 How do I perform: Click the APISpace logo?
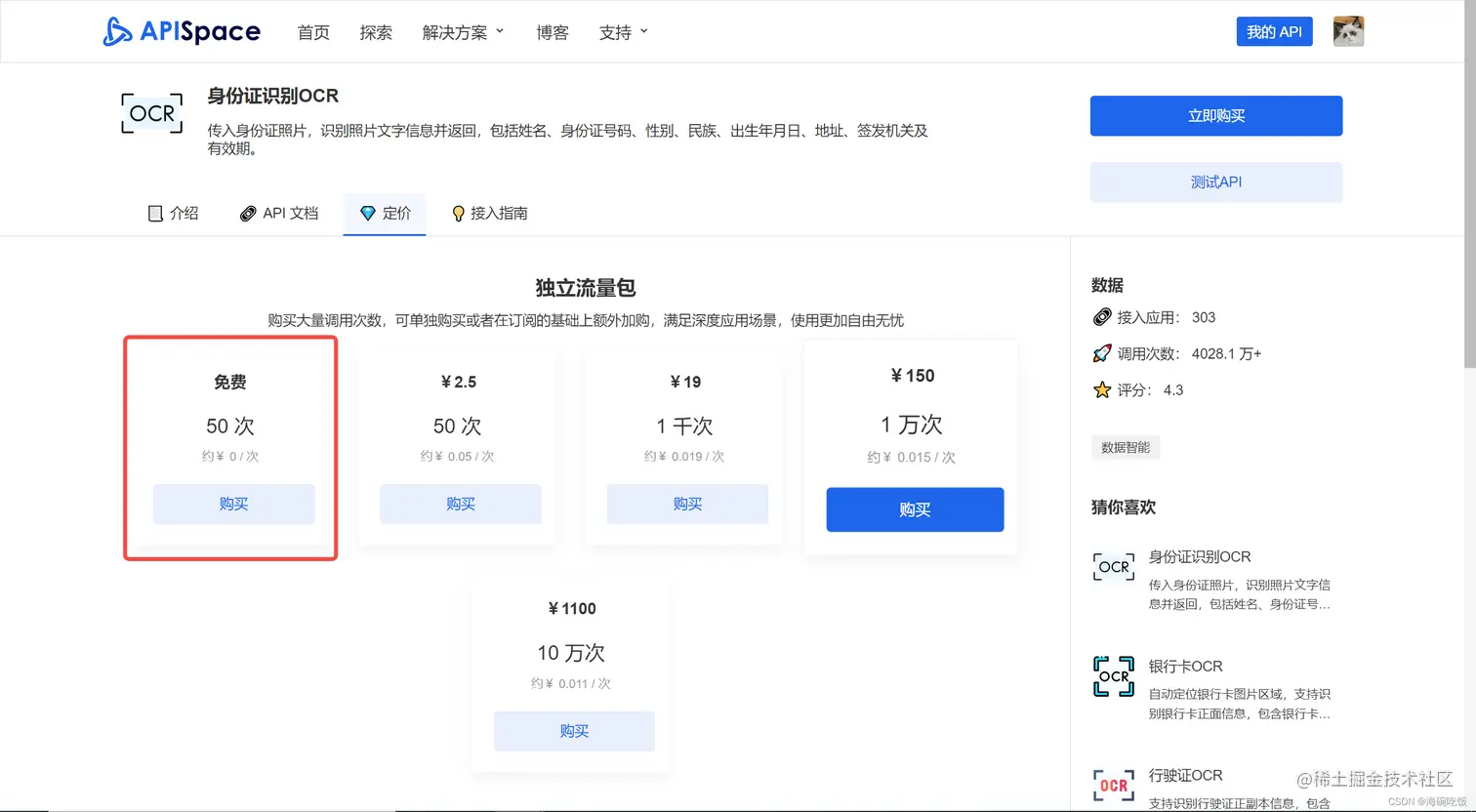[181, 30]
